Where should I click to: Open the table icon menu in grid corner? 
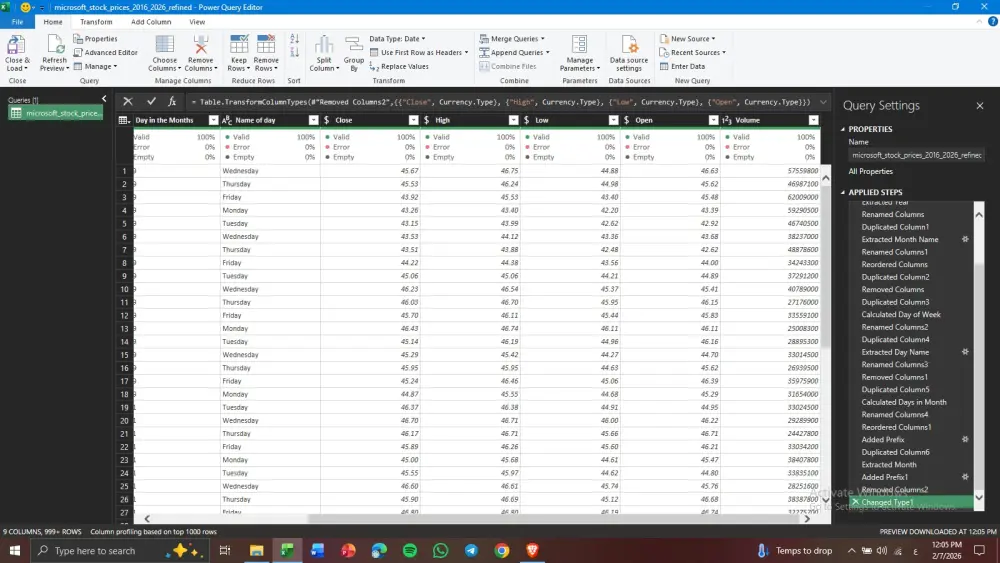(x=124, y=121)
